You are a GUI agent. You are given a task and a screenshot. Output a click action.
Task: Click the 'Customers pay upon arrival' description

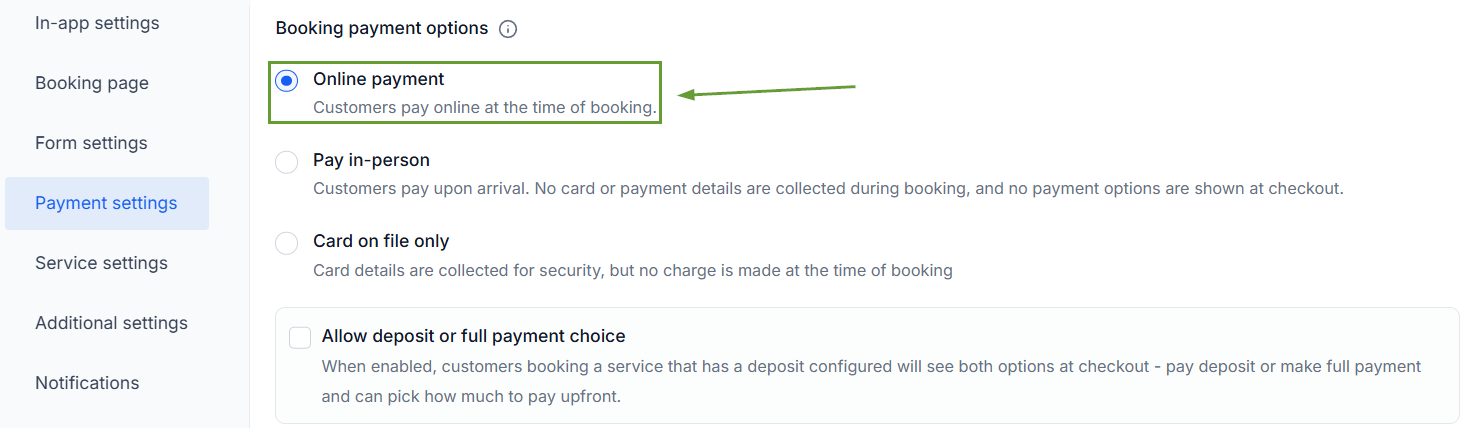(x=828, y=188)
